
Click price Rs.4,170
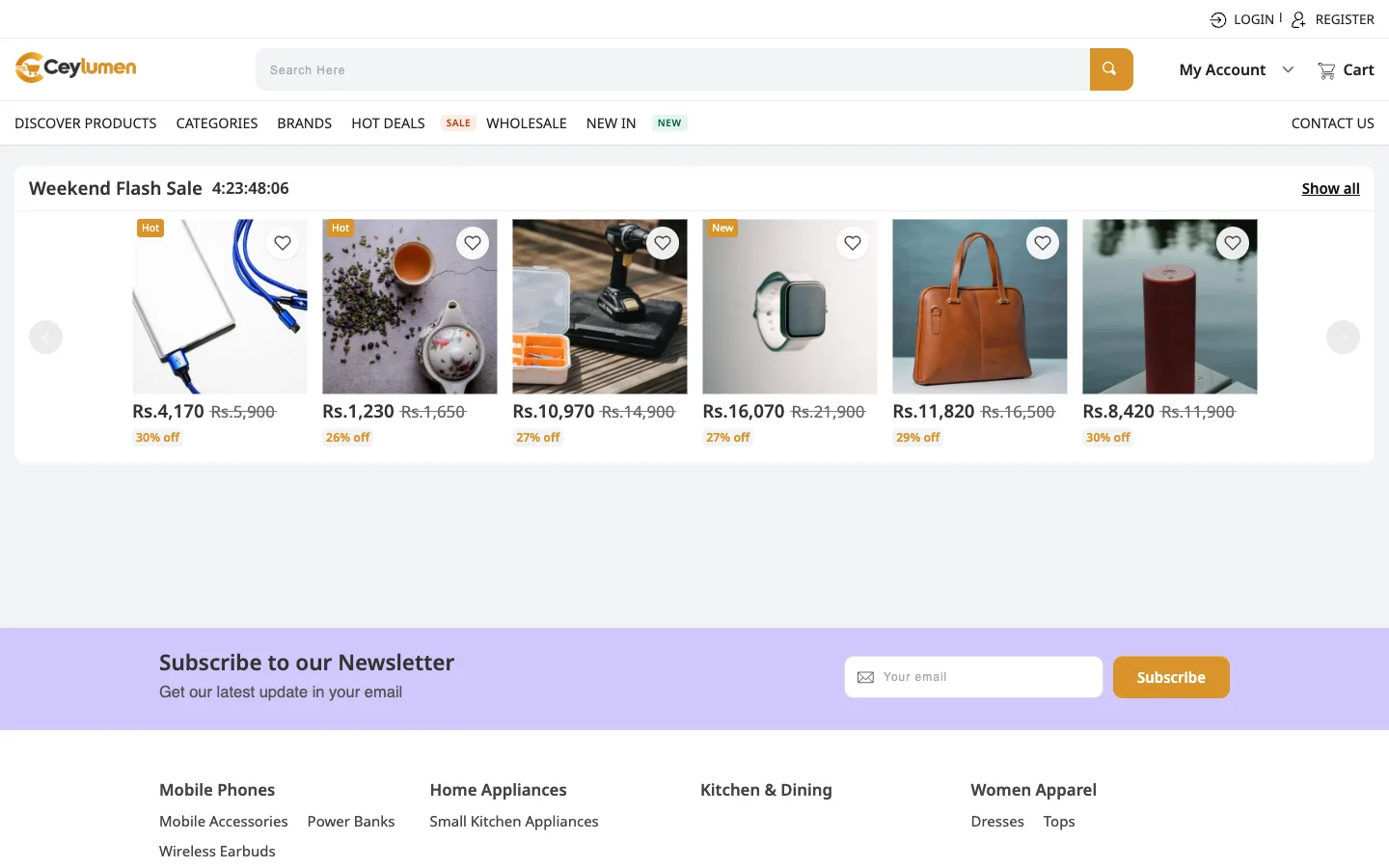[168, 412]
